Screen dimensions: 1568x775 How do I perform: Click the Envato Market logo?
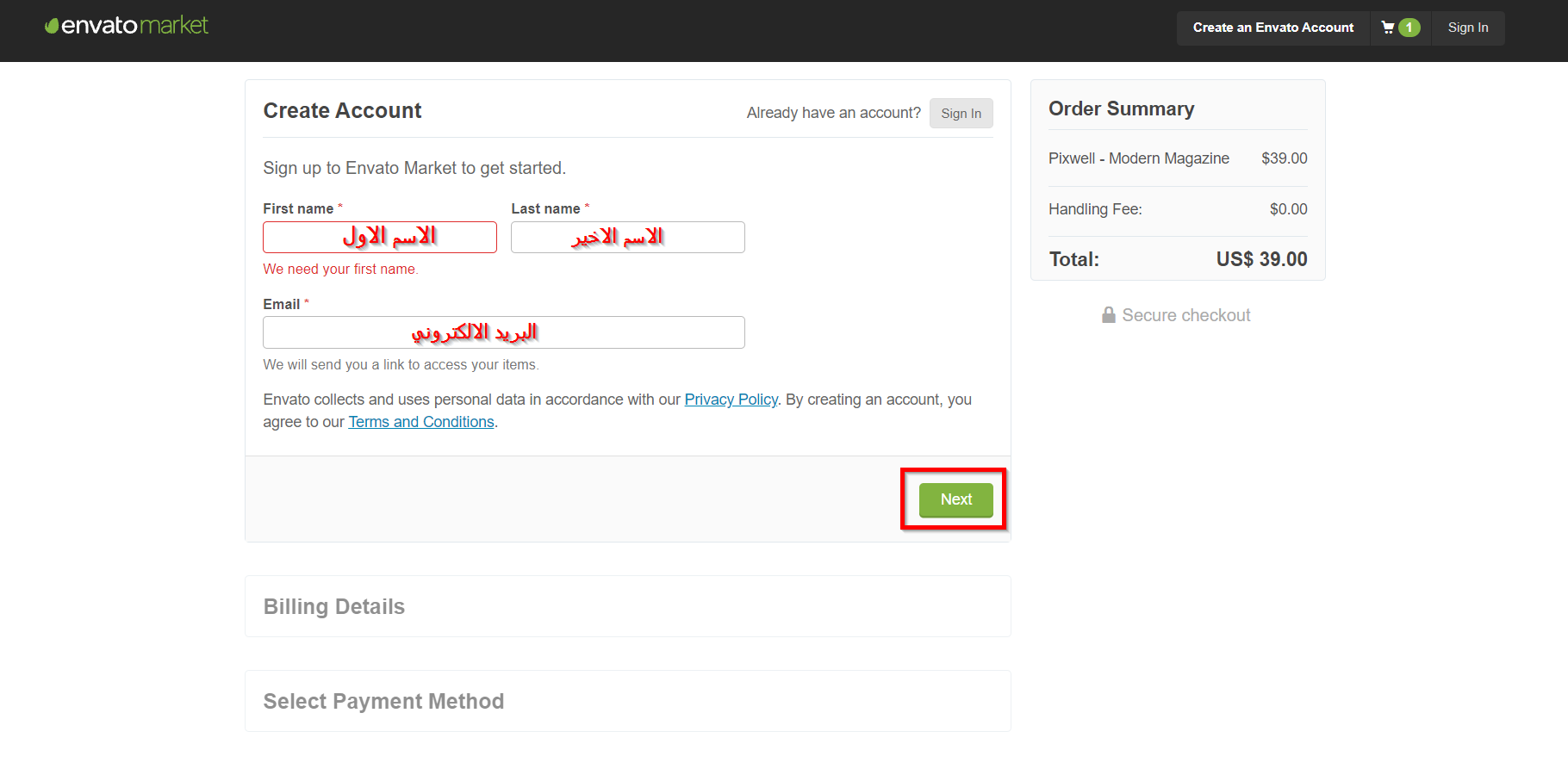pyautogui.click(x=127, y=26)
